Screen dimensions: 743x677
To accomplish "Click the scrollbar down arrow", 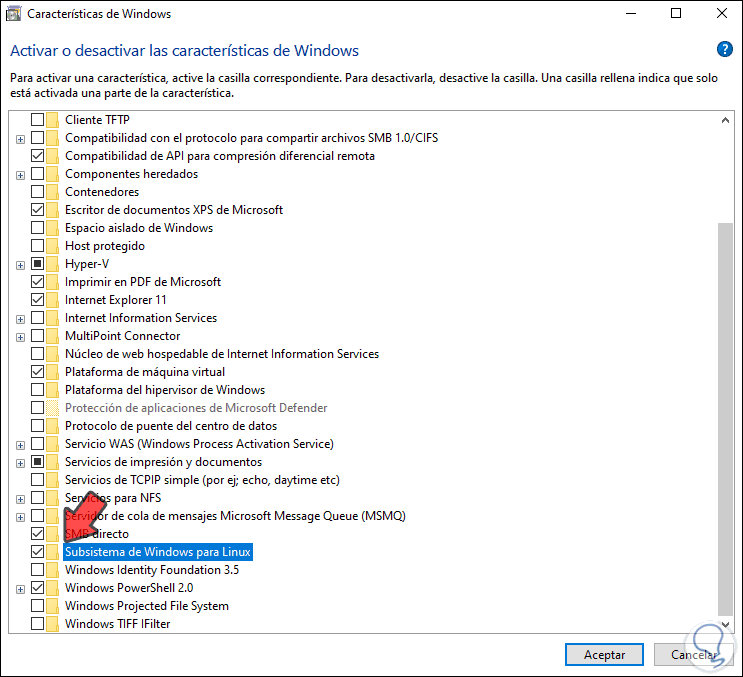I will coord(725,625).
